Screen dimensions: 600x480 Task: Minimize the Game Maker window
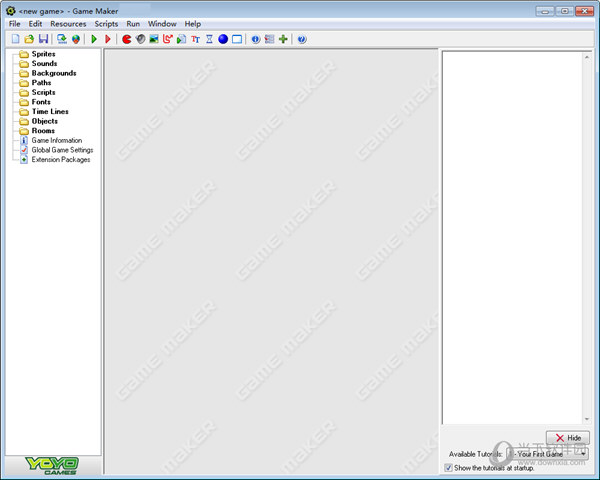click(x=545, y=11)
